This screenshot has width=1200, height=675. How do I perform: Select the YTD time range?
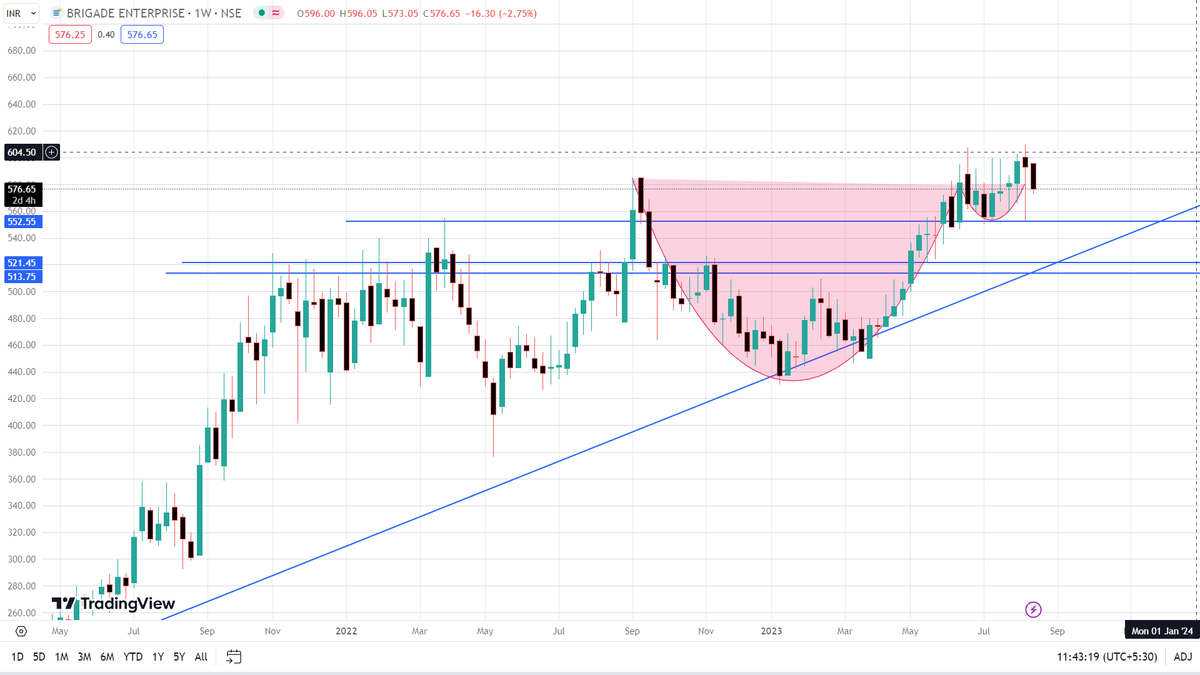132,657
